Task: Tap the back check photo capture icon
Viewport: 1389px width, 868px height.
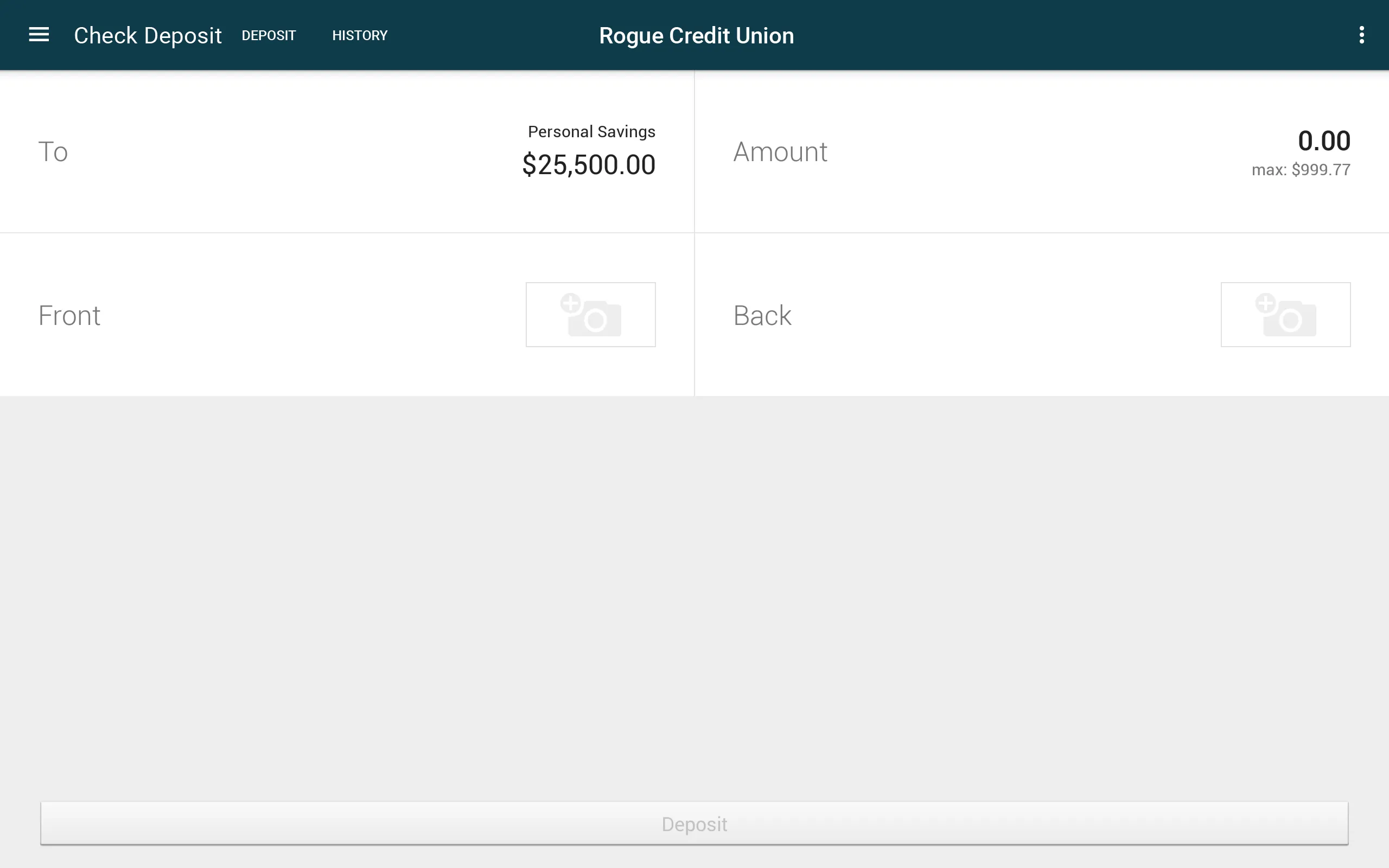Action: (x=1285, y=314)
